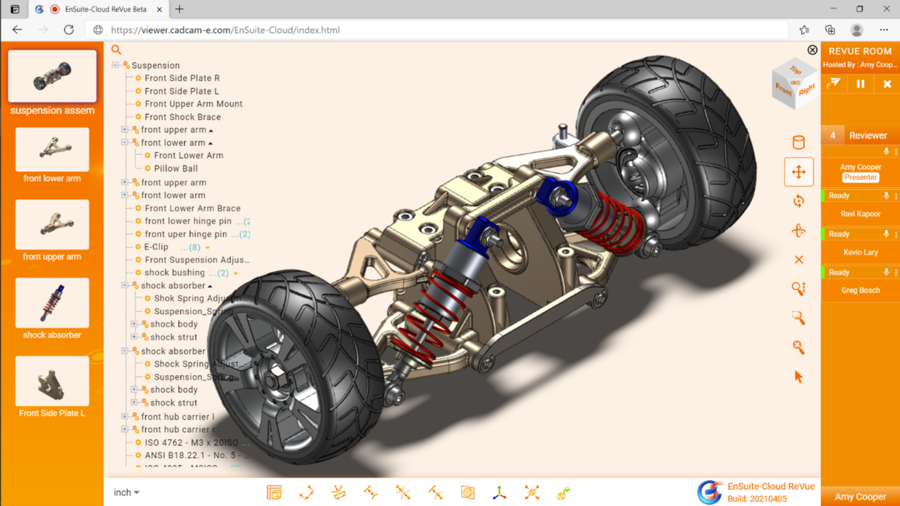Click the coordinate axes triad icon
The image size is (900, 506).
[x=499, y=493]
